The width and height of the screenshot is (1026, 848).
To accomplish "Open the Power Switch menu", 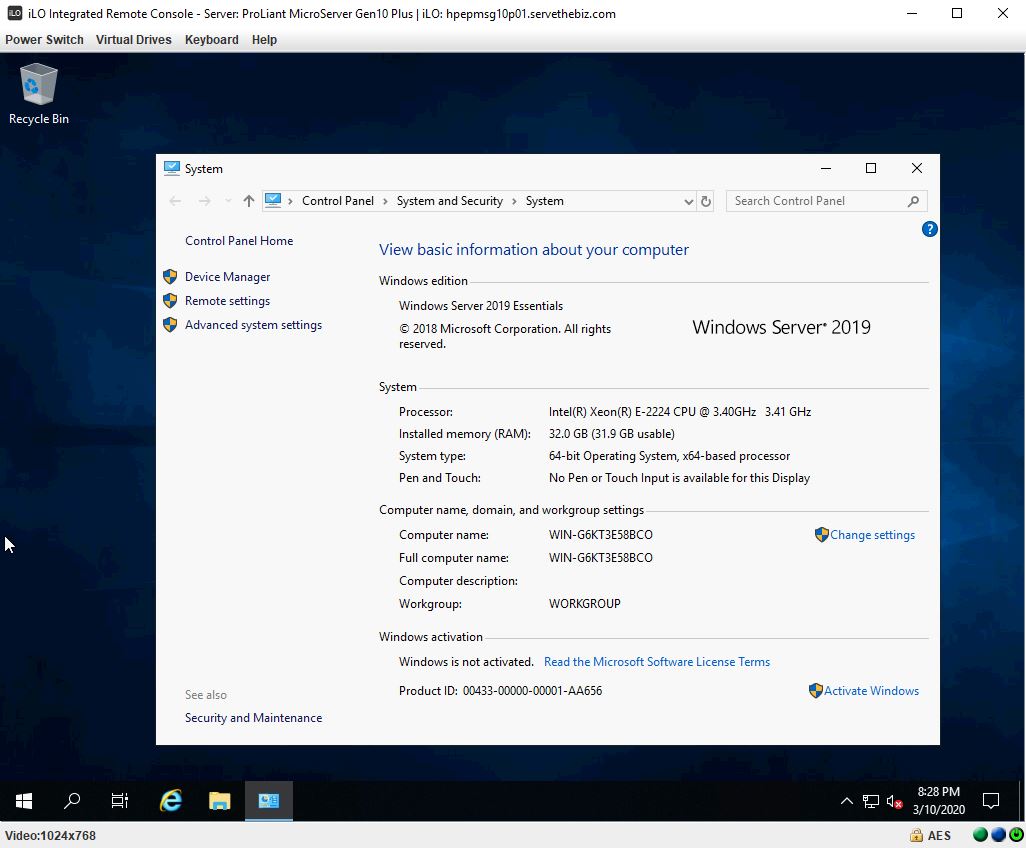I will tap(44, 40).
